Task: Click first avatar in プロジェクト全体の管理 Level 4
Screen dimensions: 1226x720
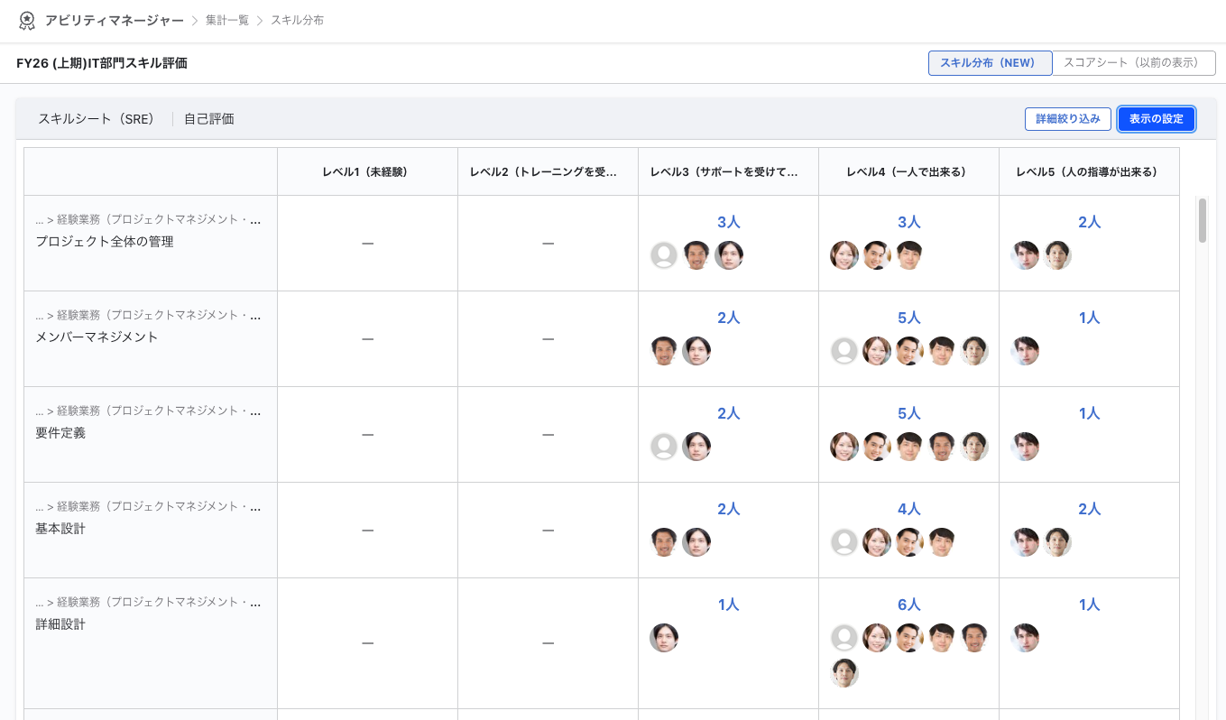Action: pos(845,255)
